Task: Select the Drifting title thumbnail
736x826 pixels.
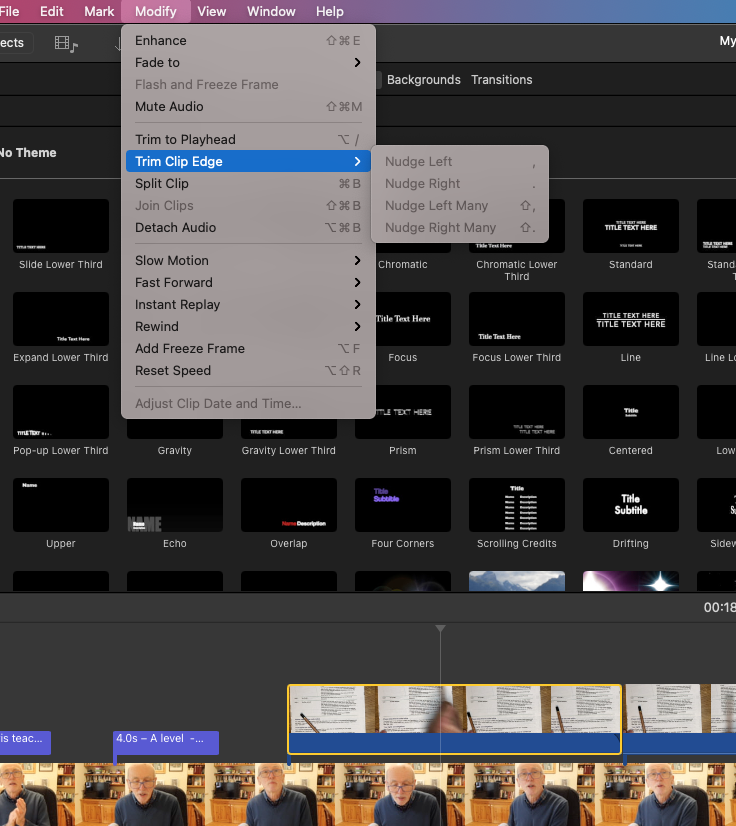Action: pyautogui.click(x=630, y=505)
